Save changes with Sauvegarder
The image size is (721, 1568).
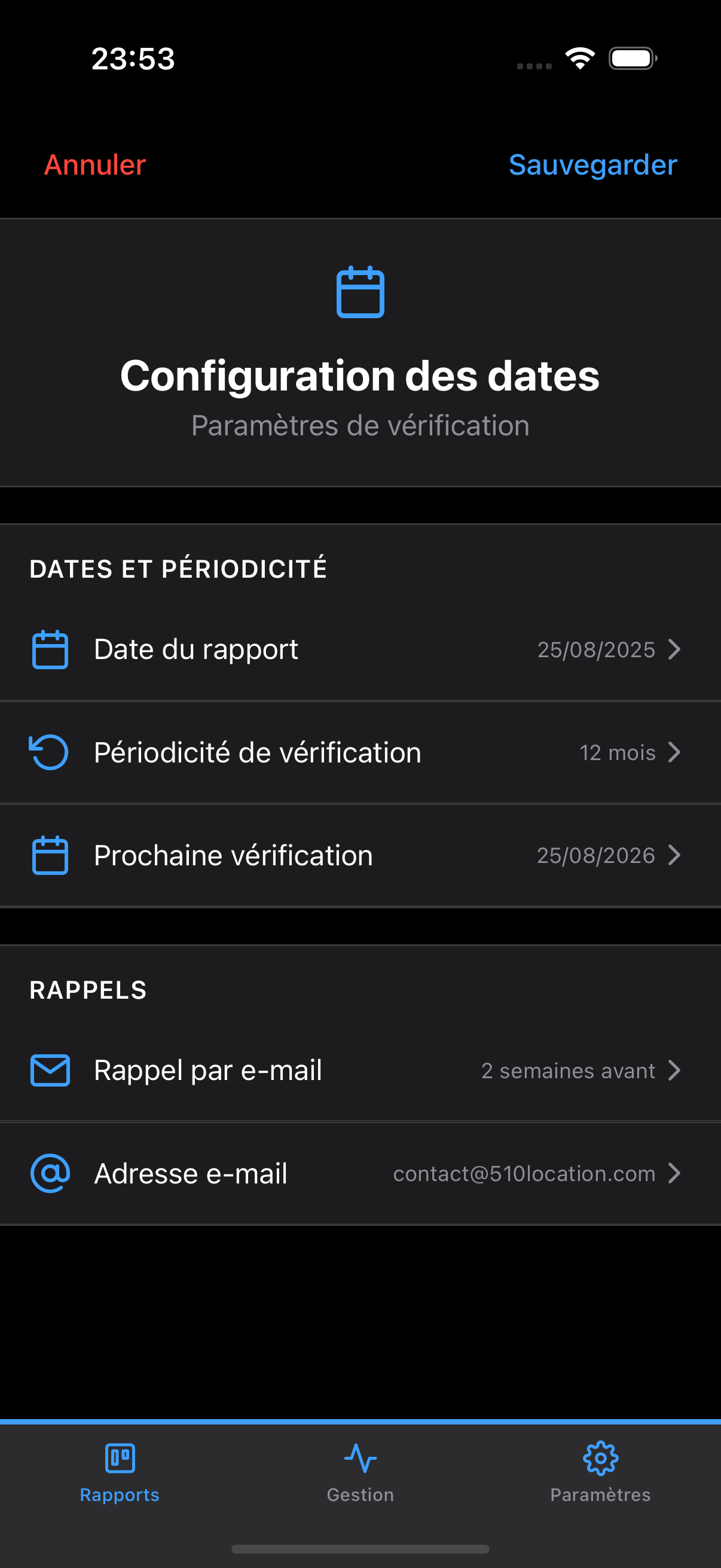tap(592, 165)
